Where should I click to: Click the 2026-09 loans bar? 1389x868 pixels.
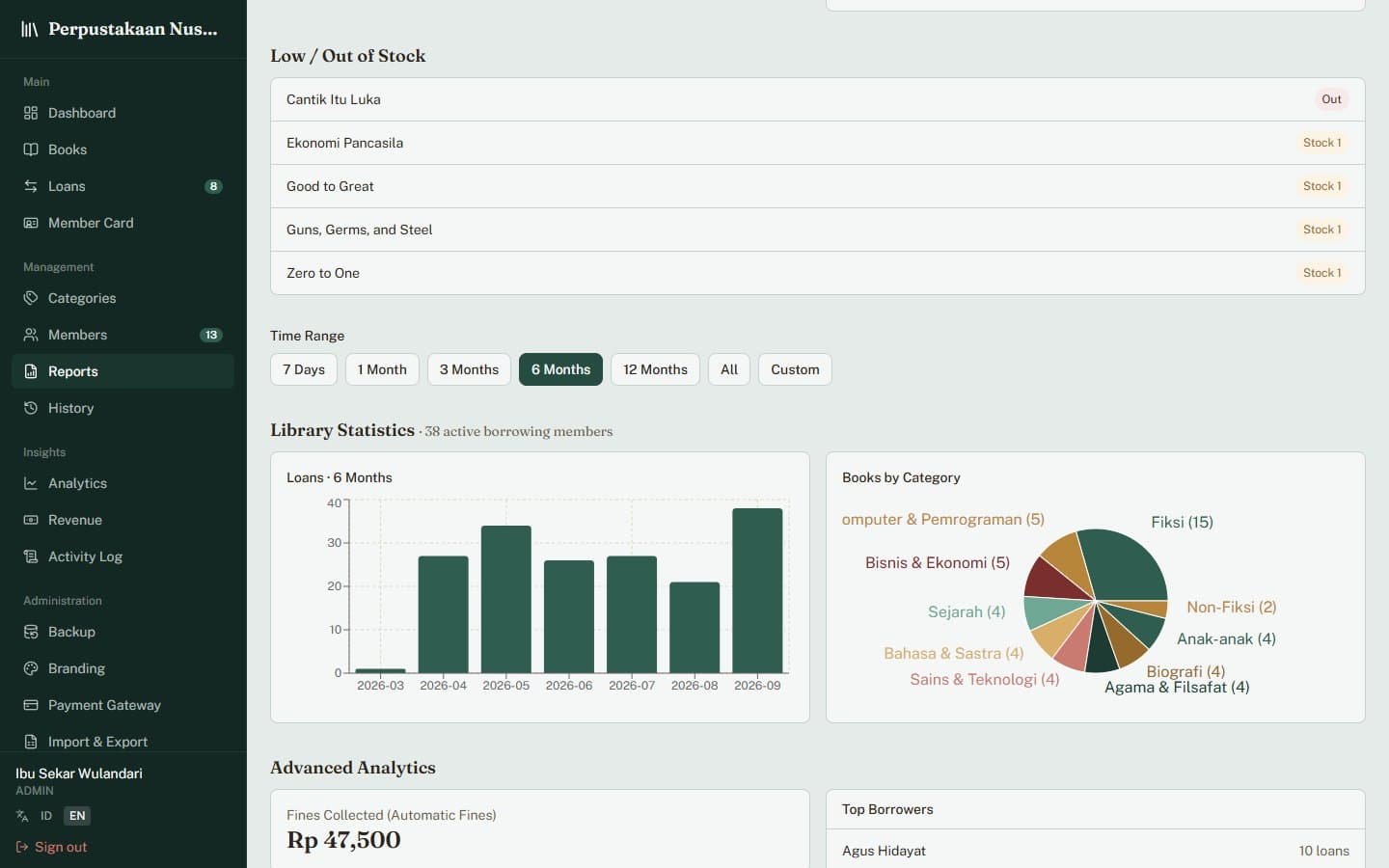757,590
